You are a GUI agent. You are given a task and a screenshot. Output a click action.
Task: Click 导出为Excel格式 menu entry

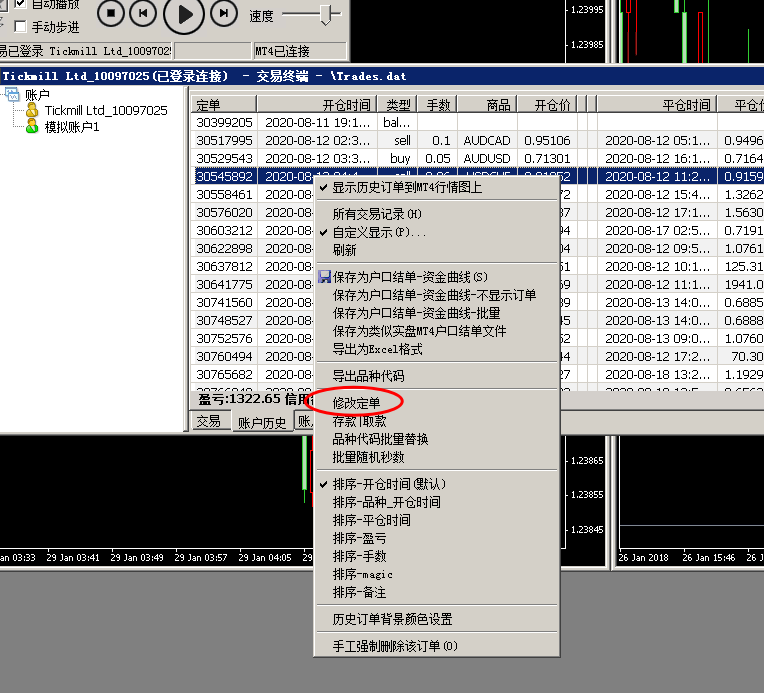(377, 349)
